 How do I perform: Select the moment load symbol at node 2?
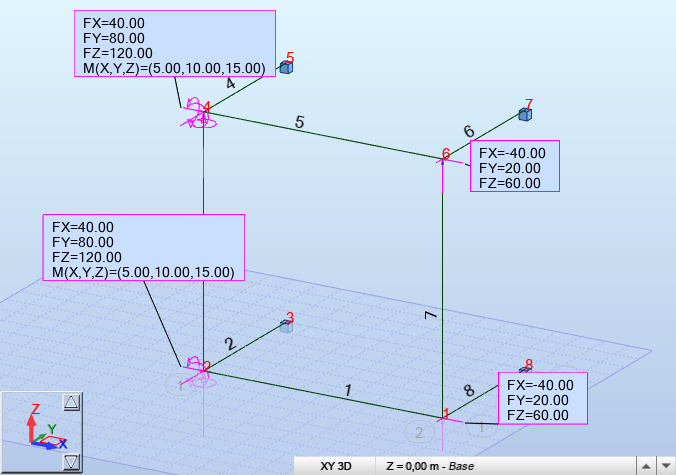coord(197,372)
